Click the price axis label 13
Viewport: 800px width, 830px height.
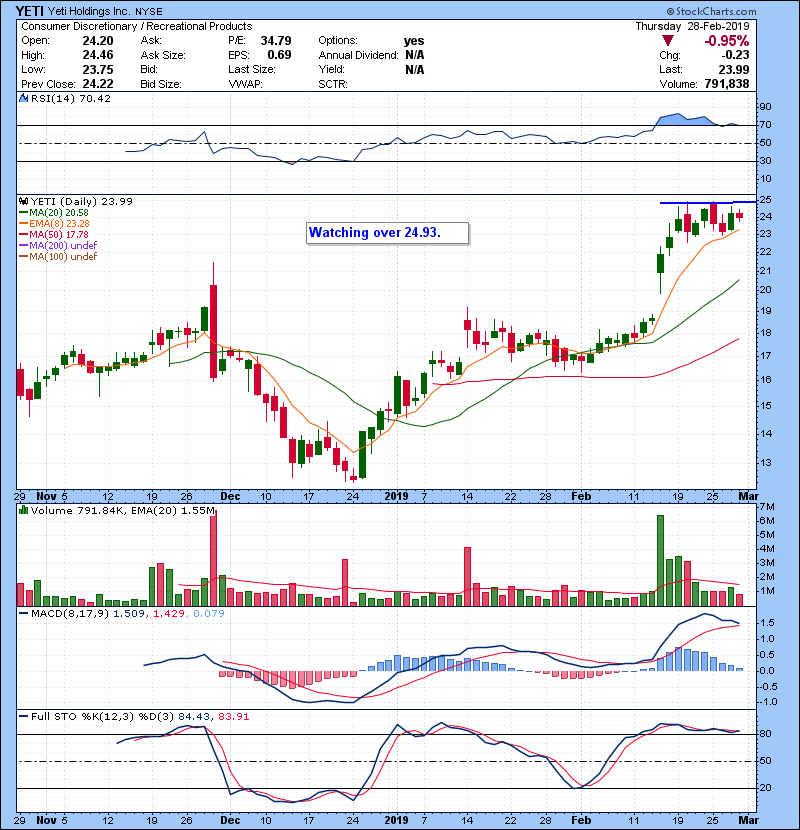(x=766, y=463)
